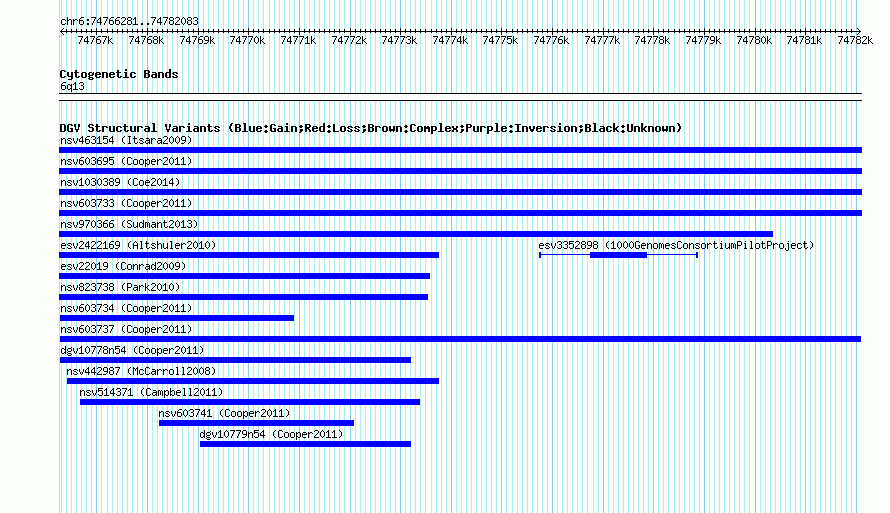The image size is (890, 513).
Task: Click chr6:74766281..74782083 coordinate label
Action: coord(129,21)
